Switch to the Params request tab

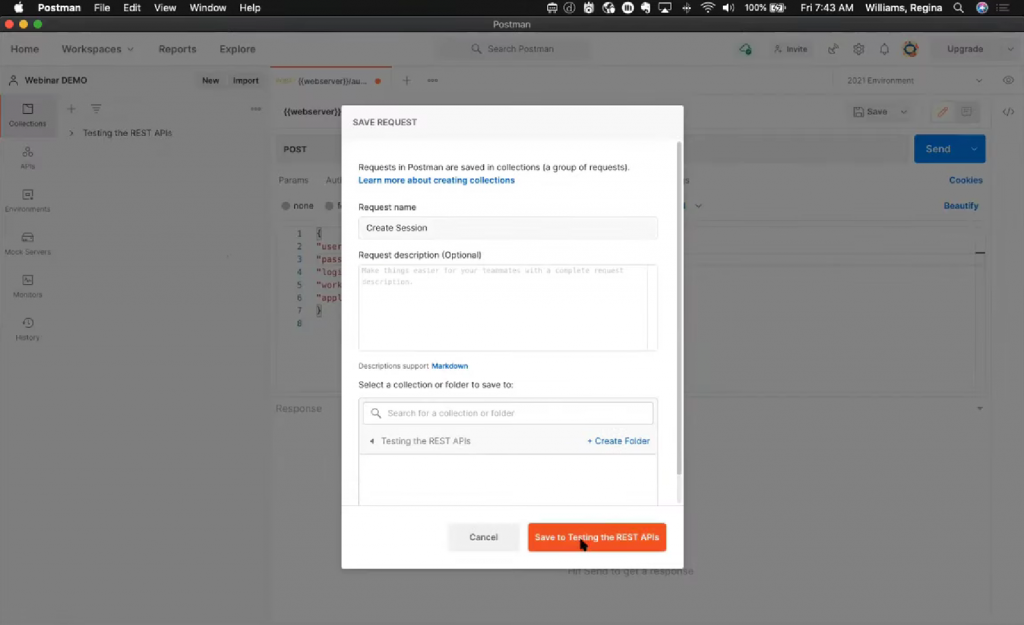coord(293,180)
